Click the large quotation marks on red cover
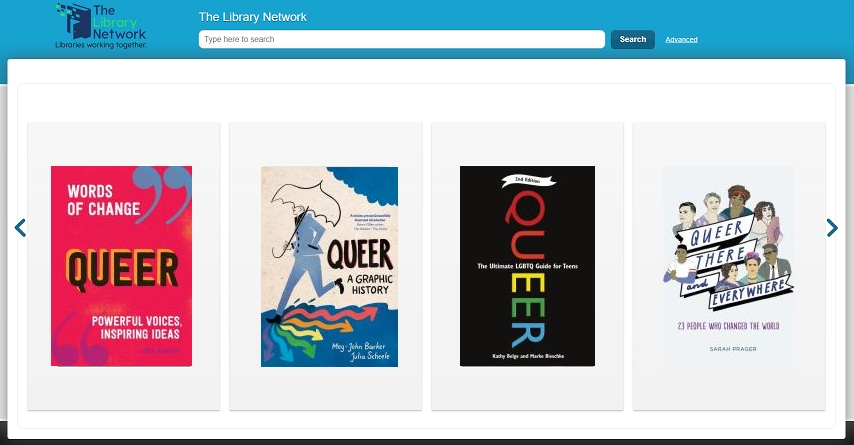The width and height of the screenshot is (854, 445). 163,191
